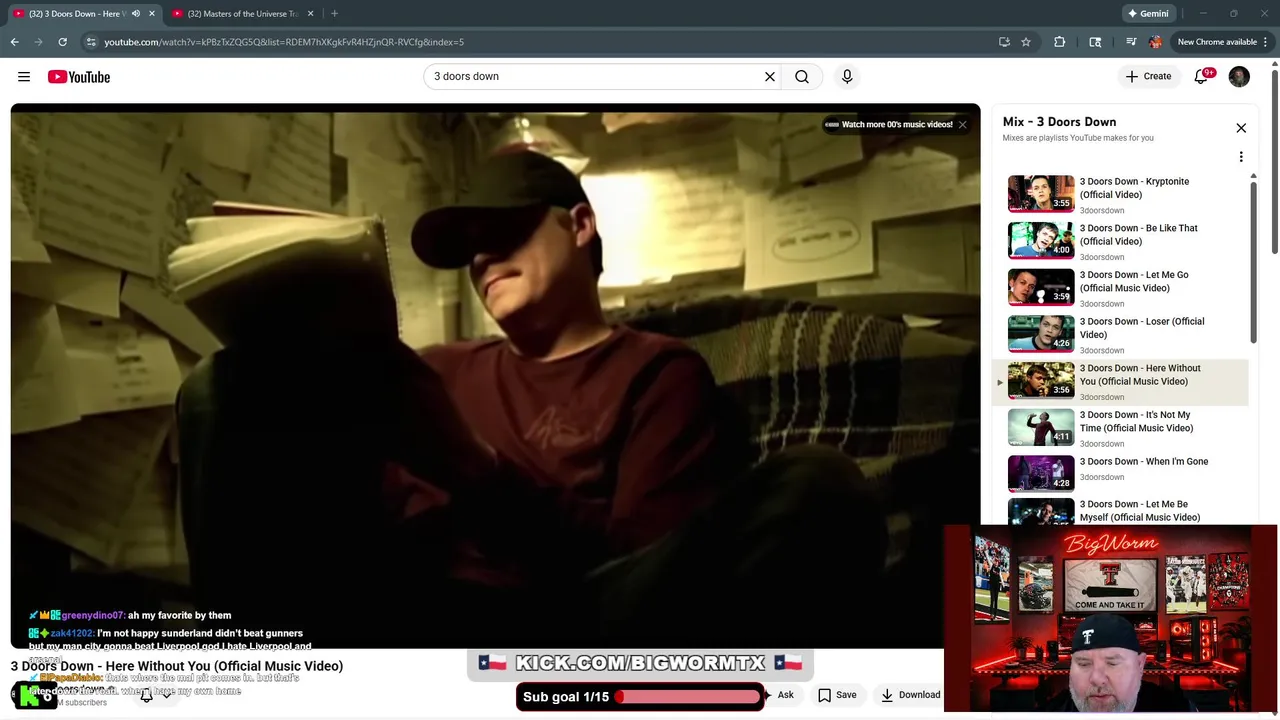The image size is (1280, 720).
Task: Clear the '3 doors down' search text
Action: coord(770,76)
